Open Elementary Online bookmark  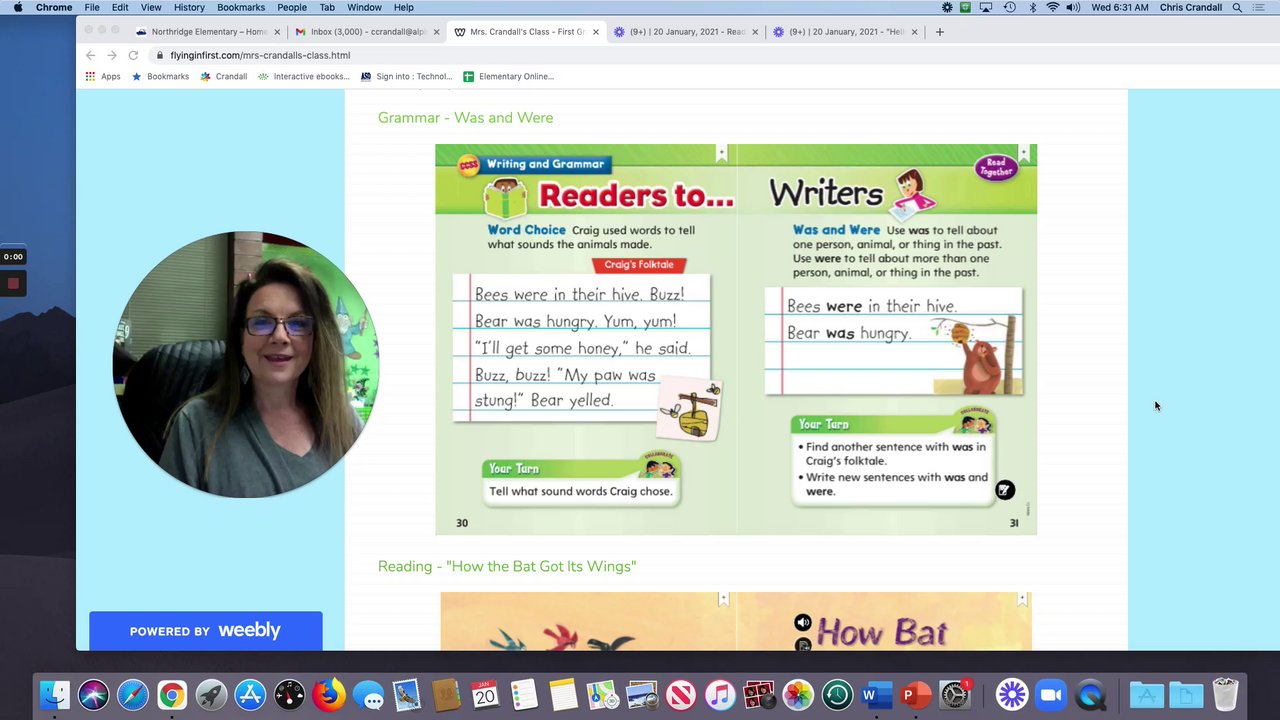pos(508,76)
